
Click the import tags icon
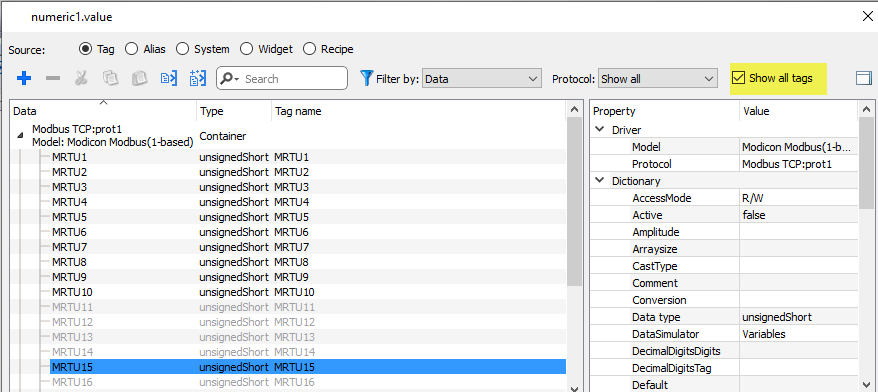tap(169, 78)
